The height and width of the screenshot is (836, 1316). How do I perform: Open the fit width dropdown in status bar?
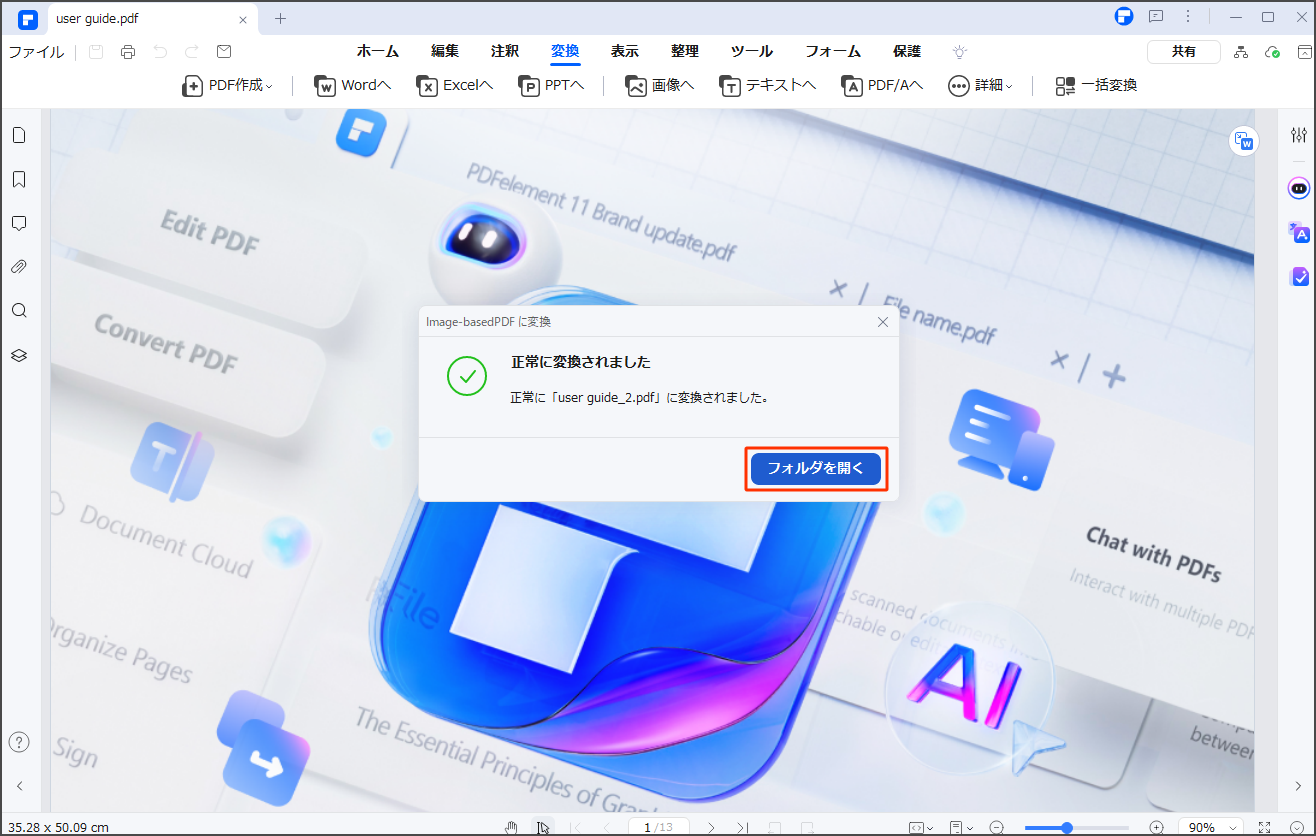tap(921, 827)
